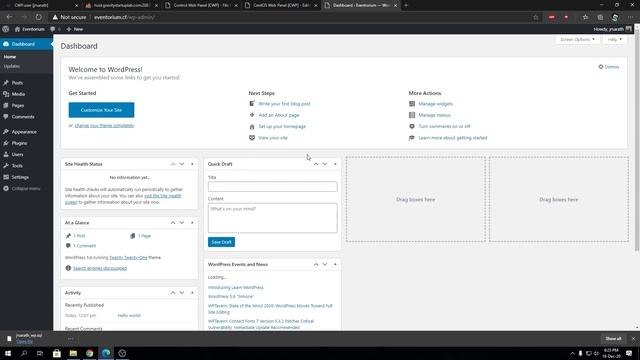Toggle Activity panel collapse
This screenshot has height=360, width=640.
click(192, 293)
